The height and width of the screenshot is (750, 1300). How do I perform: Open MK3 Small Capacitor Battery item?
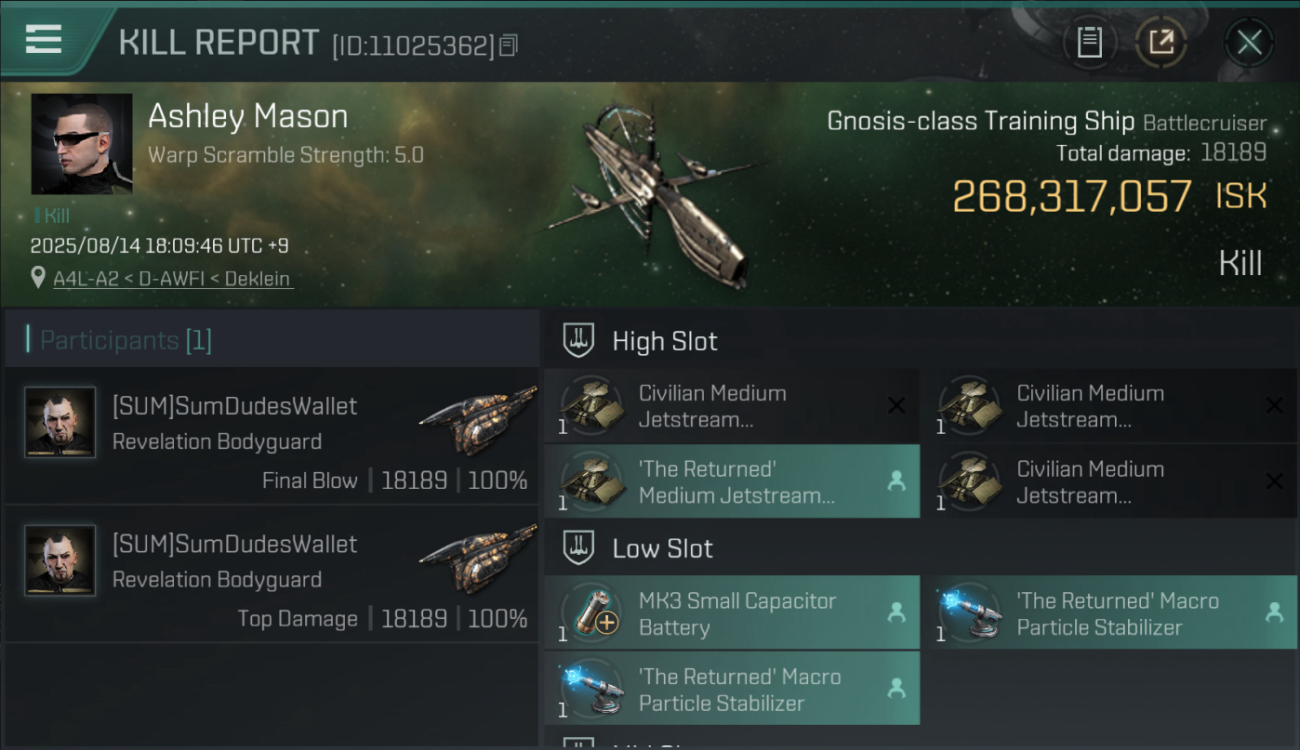[x=732, y=614]
